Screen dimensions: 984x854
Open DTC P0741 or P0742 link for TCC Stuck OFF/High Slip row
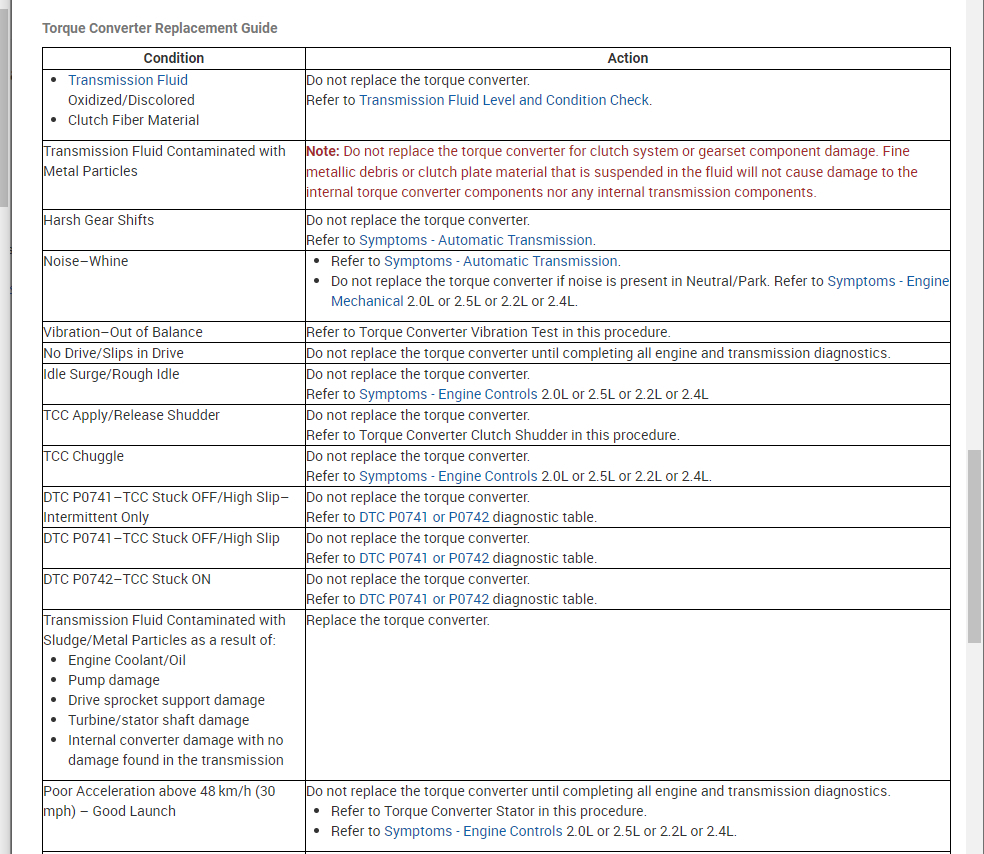(x=424, y=558)
